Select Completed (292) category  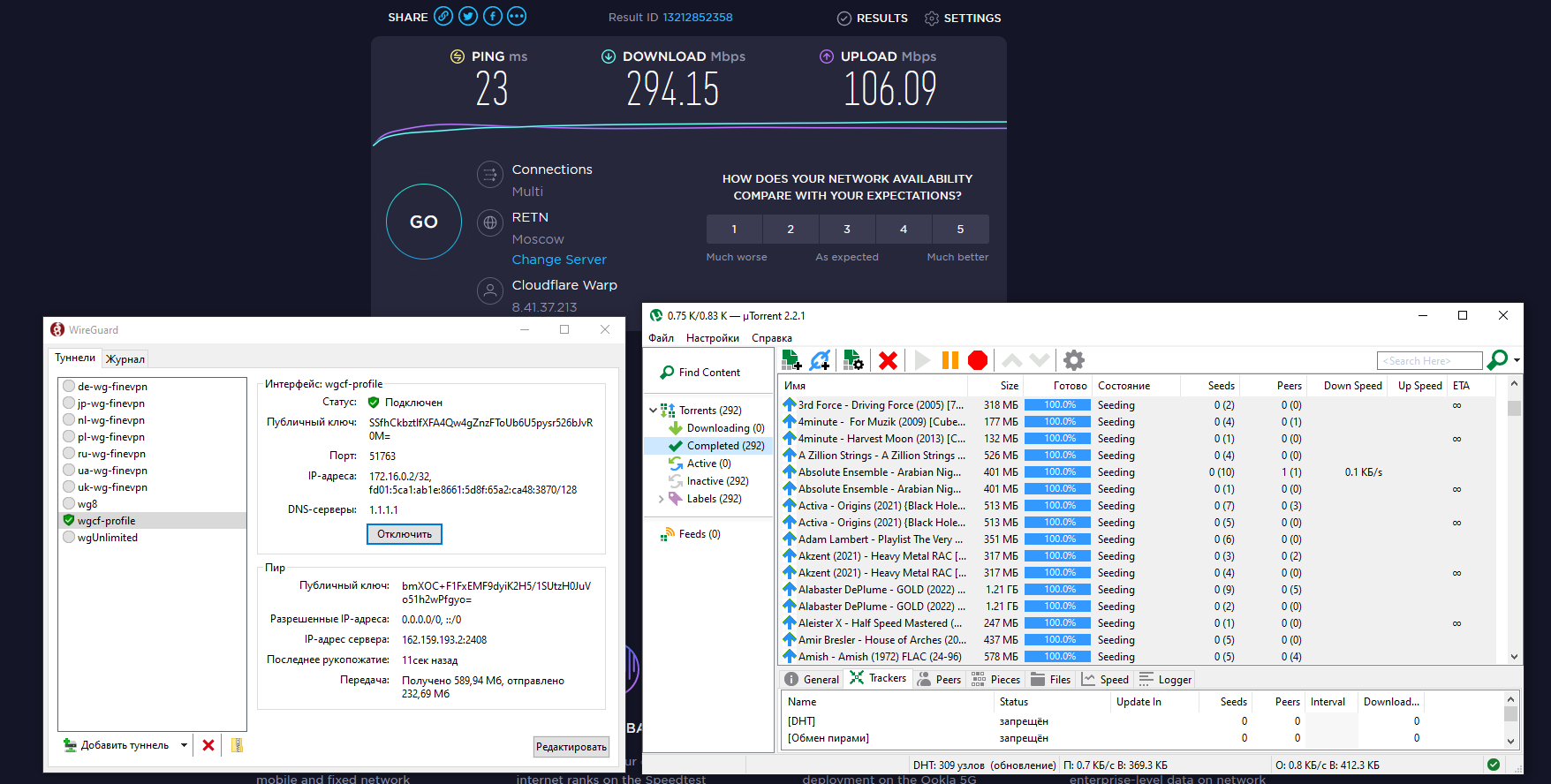click(716, 446)
